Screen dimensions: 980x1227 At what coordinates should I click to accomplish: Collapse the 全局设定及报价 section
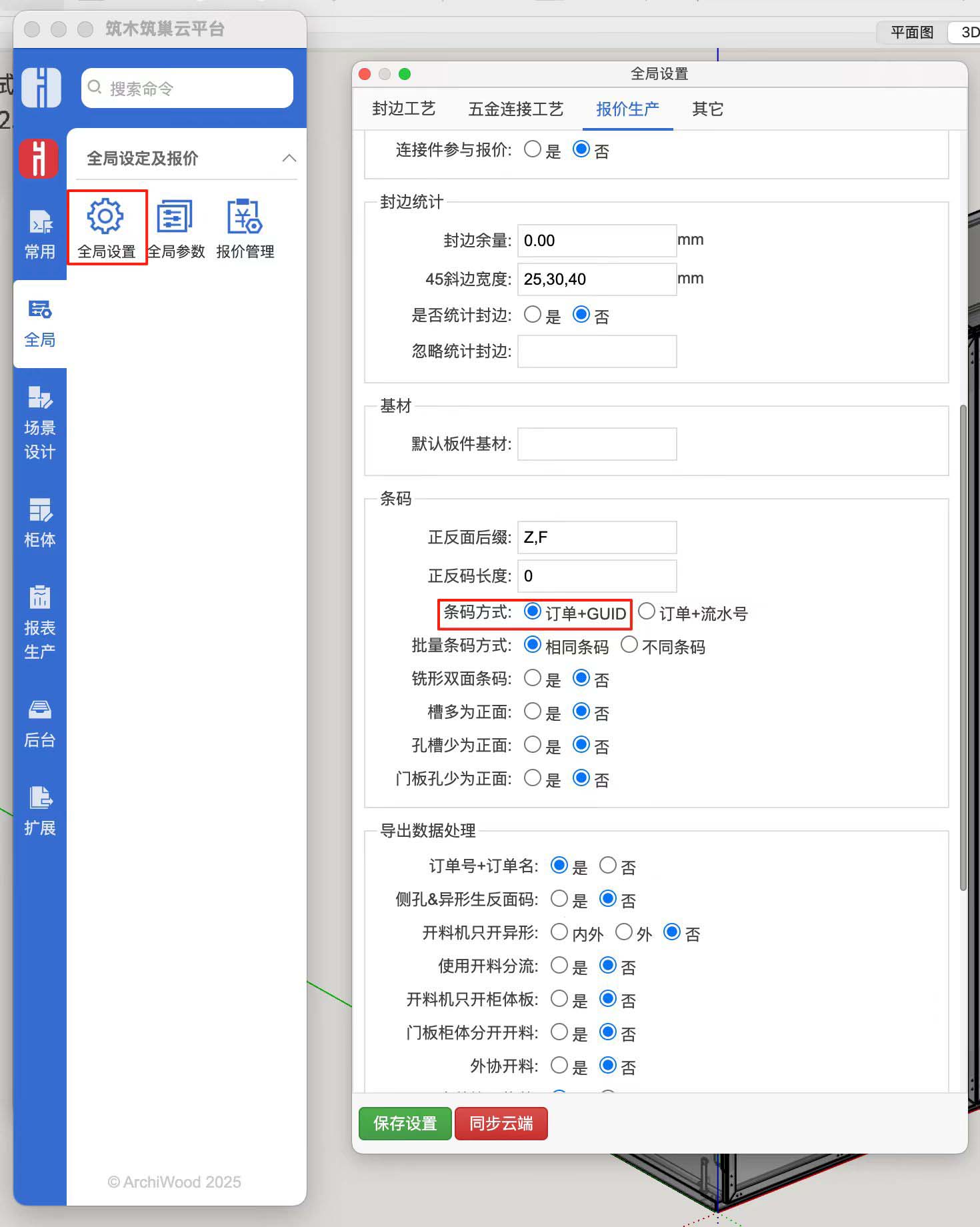tap(289, 158)
